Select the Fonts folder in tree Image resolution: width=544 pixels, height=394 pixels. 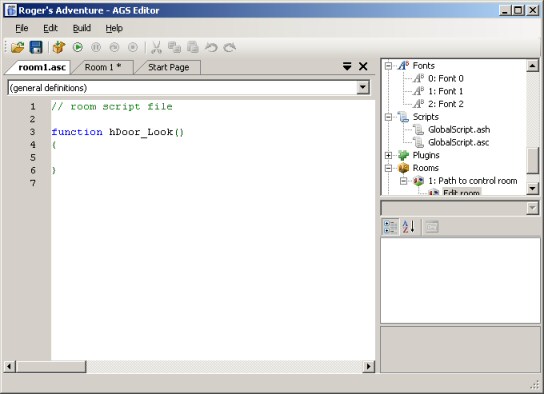tap(424, 66)
